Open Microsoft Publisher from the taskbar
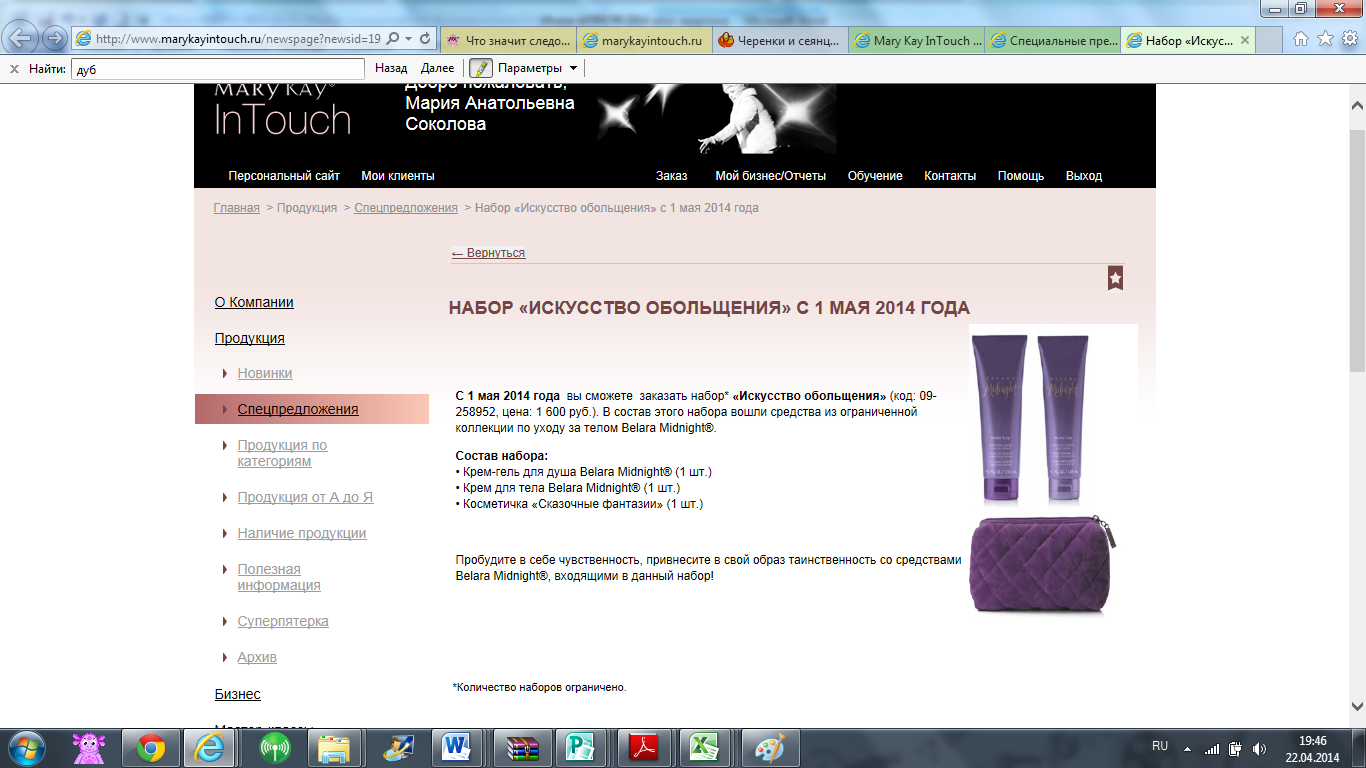1366x768 pixels. click(x=580, y=748)
